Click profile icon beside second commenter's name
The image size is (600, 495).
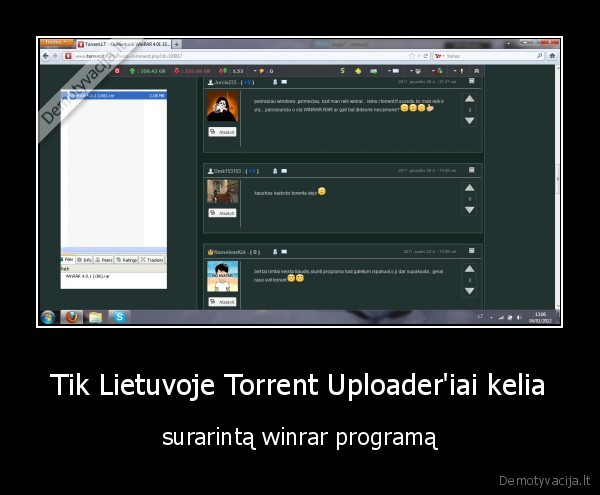point(275,171)
